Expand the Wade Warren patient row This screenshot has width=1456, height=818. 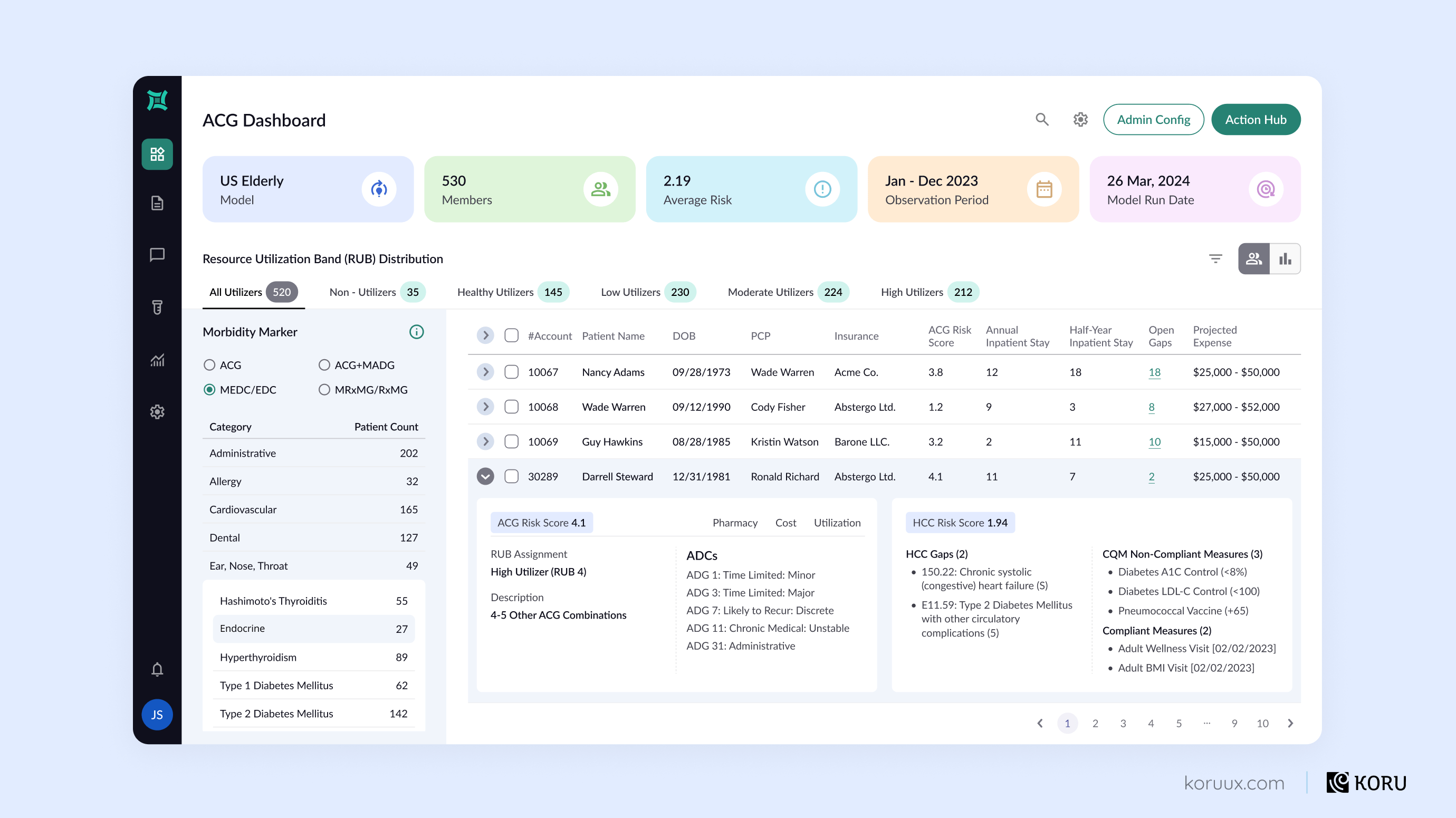(484, 407)
